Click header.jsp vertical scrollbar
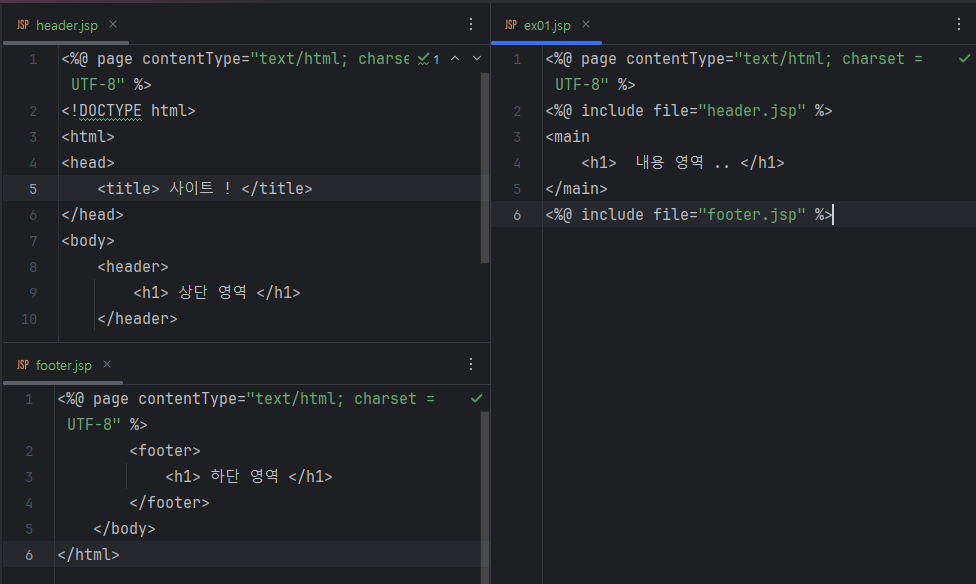This screenshot has height=584, width=976. (485, 168)
